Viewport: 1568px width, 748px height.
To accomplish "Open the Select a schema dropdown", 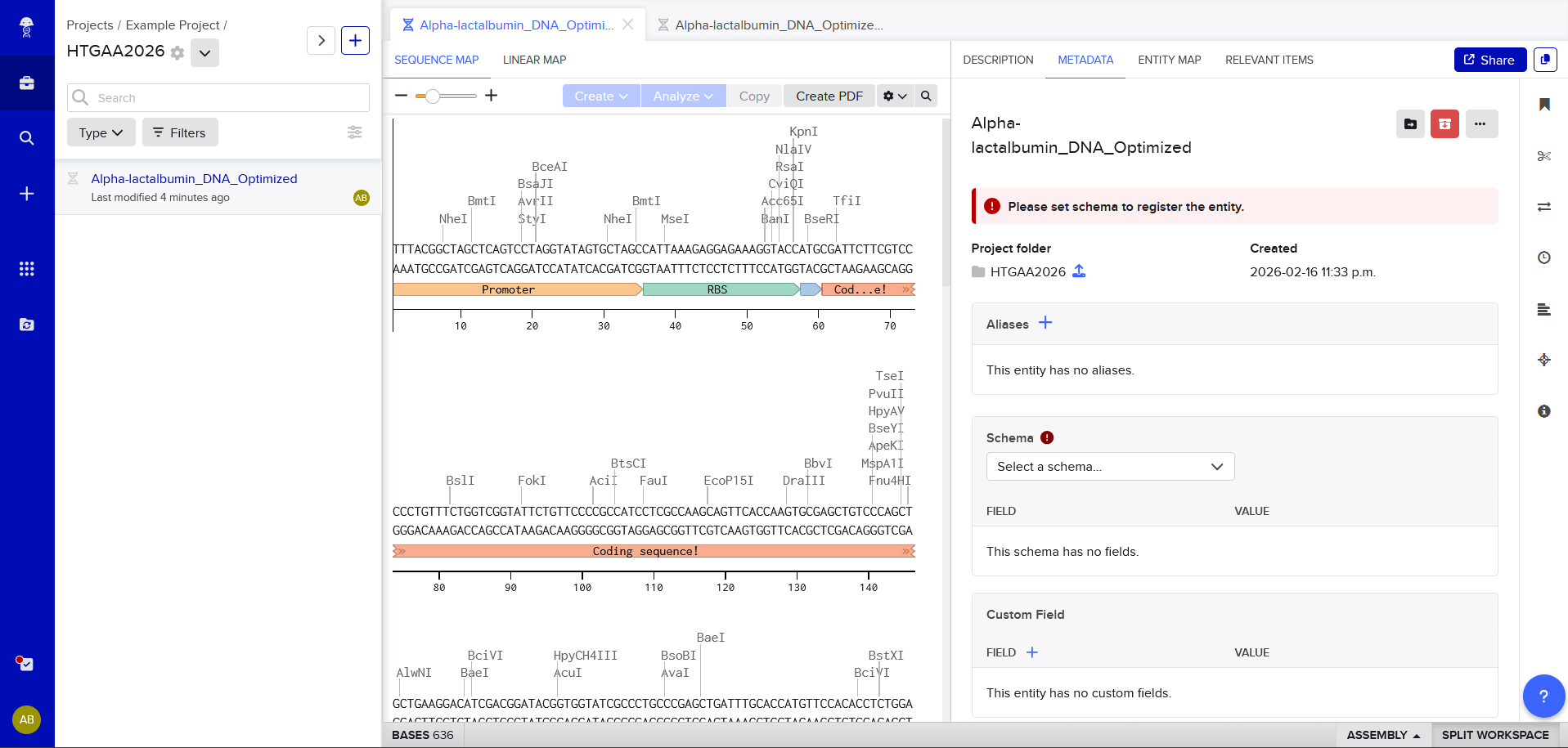I will [1110, 466].
